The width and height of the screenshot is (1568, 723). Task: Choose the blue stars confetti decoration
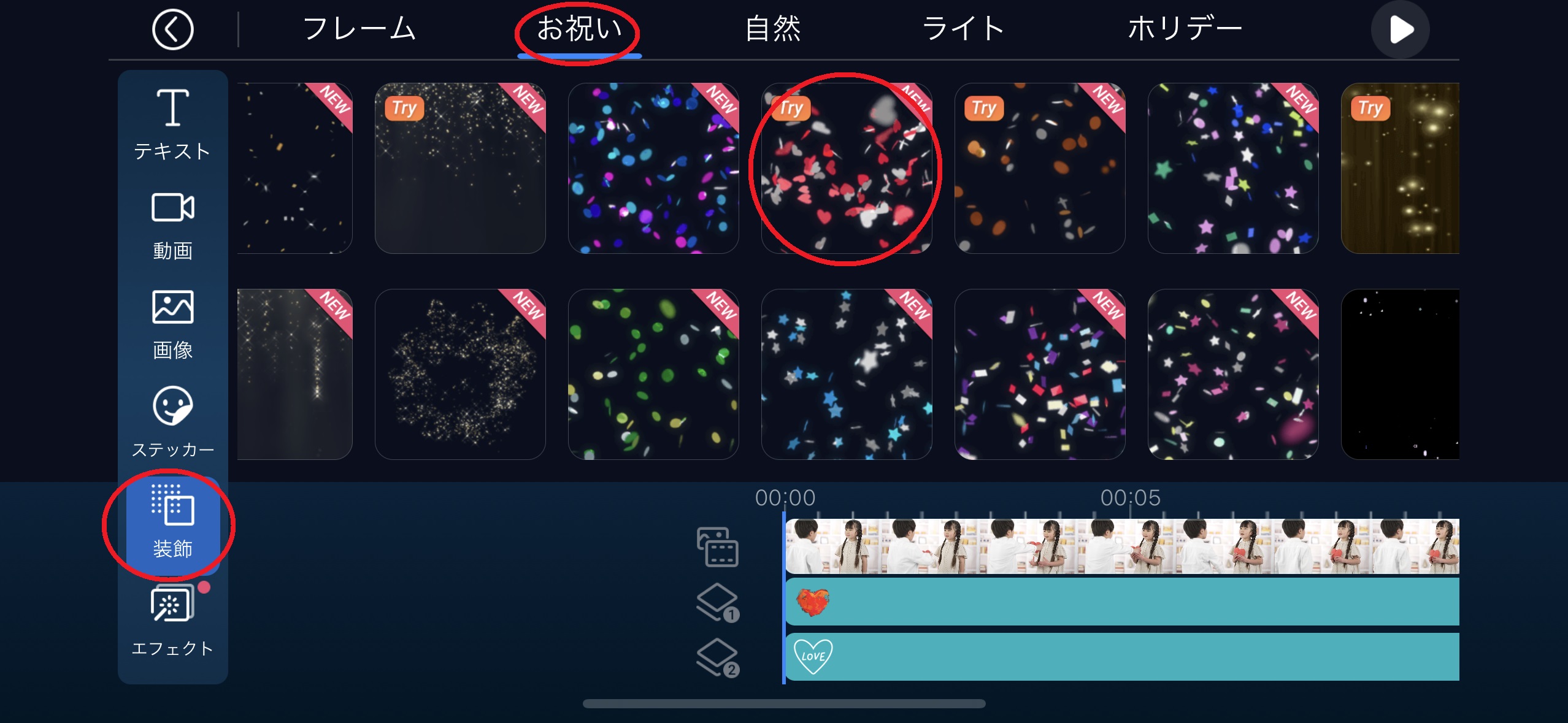847,374
